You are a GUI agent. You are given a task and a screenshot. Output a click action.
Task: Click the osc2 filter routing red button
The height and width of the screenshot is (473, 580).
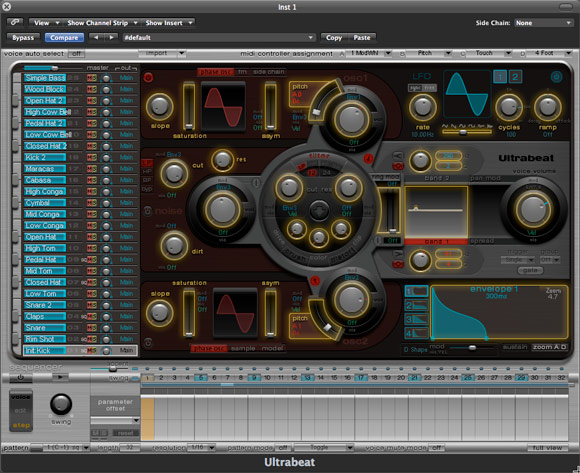click(315, 281)
